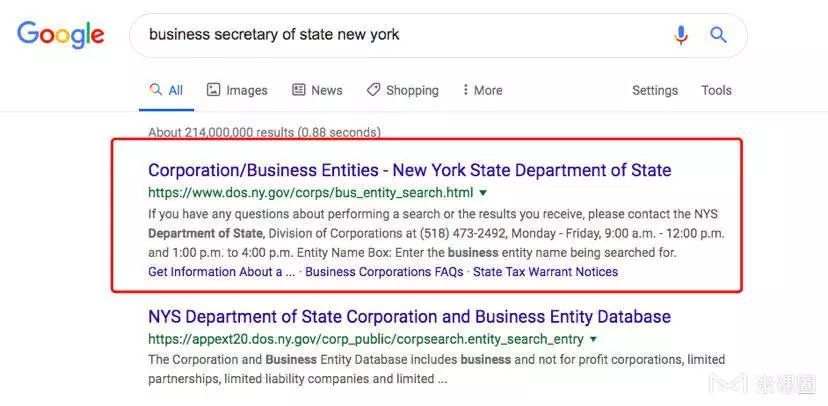Expand dropdown arrow beside dos.ny.gov URL

point(483,192)
